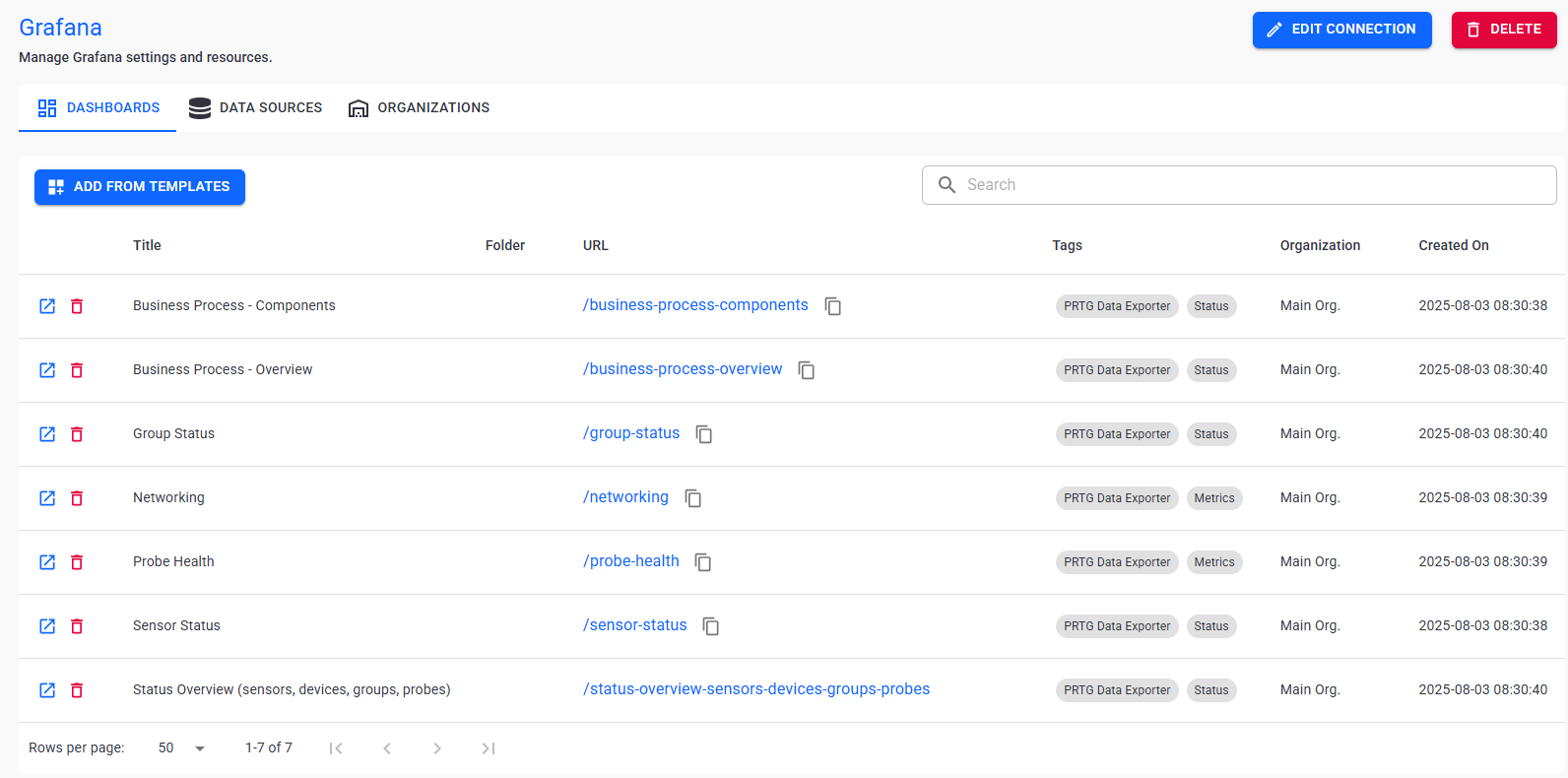This screenshot has width=1568, height=778.
Task: Click the Organization column header
Action: [x=1320, y=245]
